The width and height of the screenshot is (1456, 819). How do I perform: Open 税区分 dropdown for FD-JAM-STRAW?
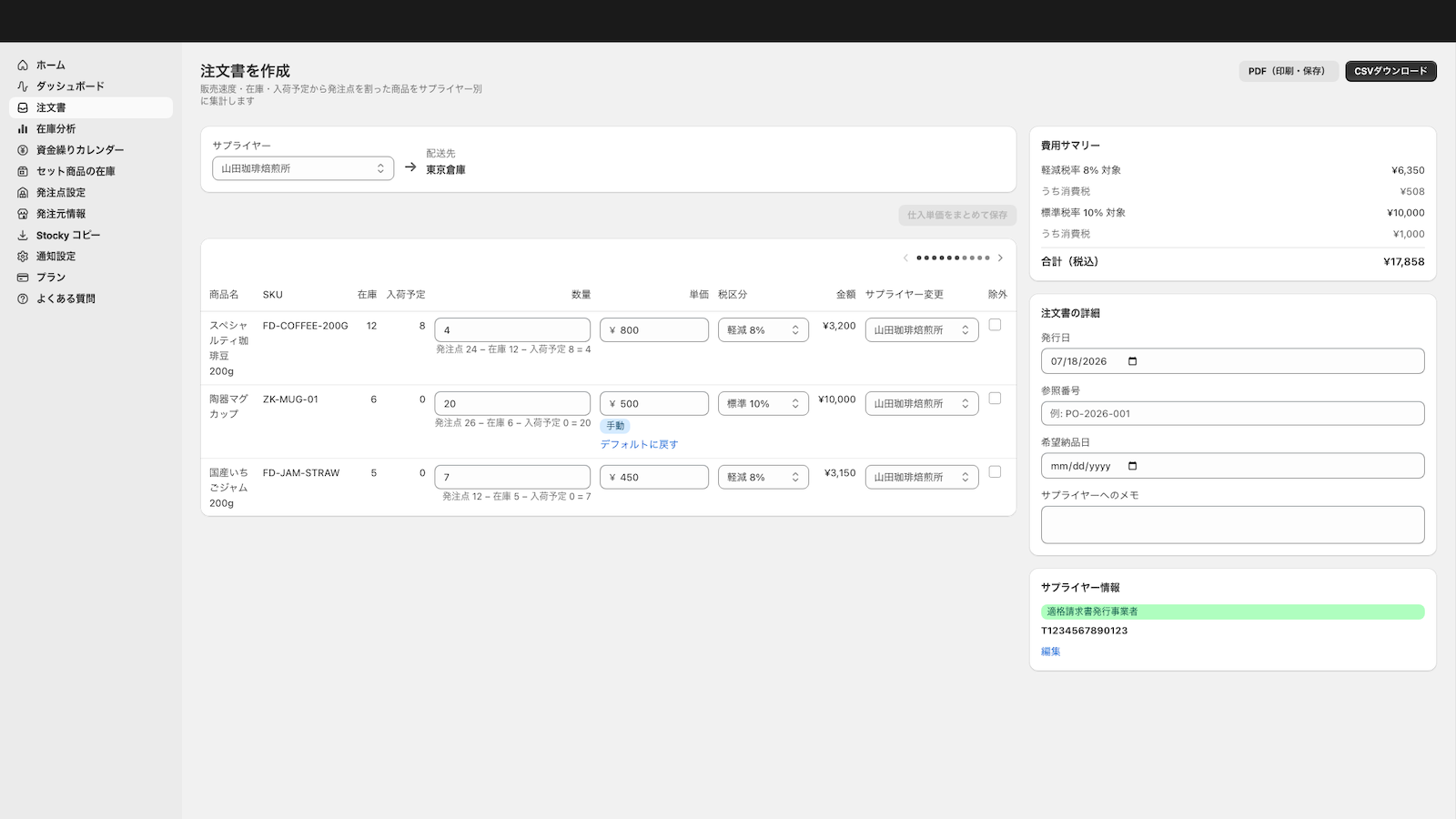[763, 478]
